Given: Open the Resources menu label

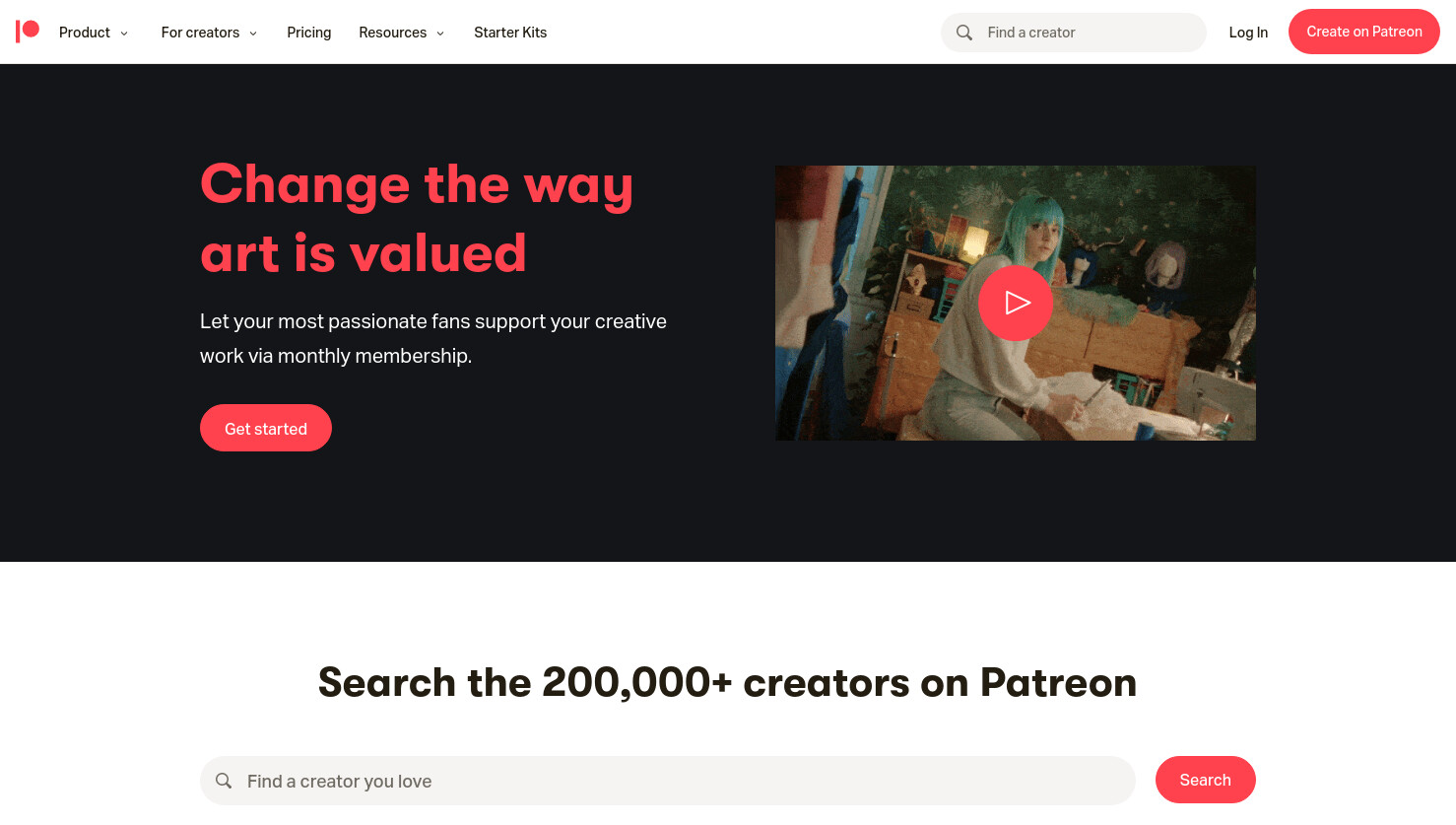Looking at the screenshot, I should pos(393,33).
